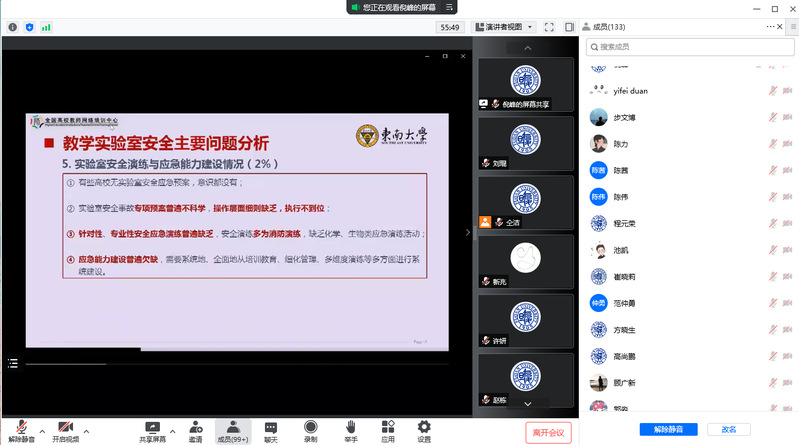The image size is (799, 445).
Task: Click the red 离开会议 leave button
Action: [x=548, y=432]
